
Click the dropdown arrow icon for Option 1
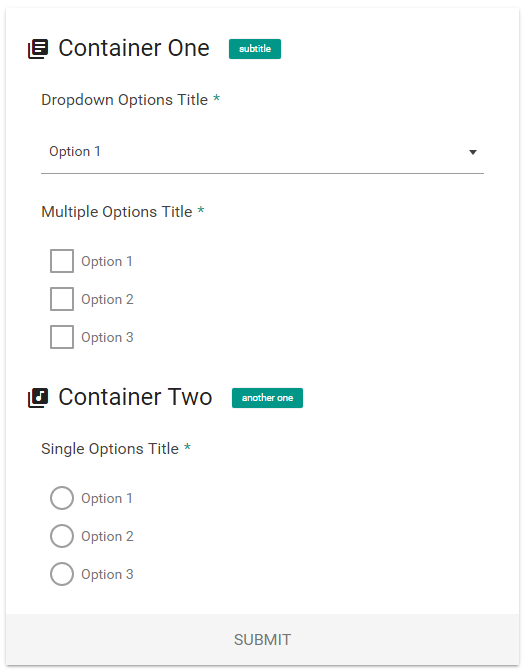472,152
